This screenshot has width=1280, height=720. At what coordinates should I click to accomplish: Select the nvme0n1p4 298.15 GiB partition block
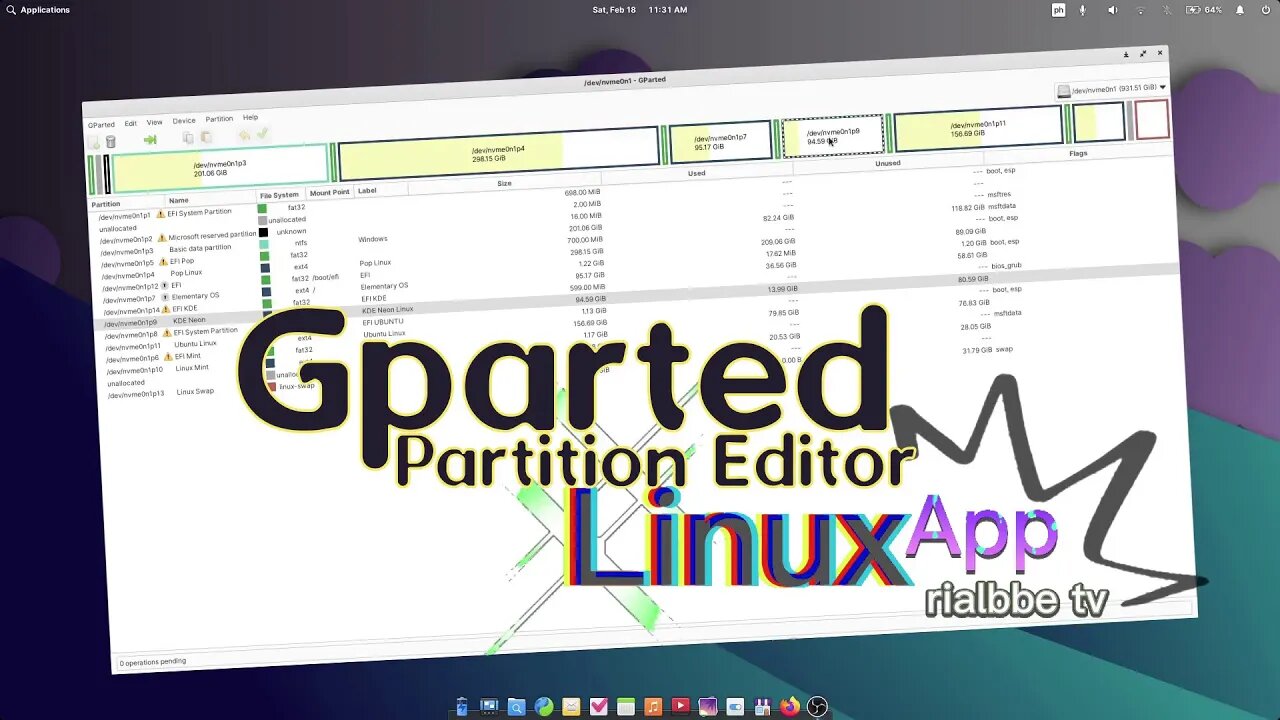(x=498, y=154)
